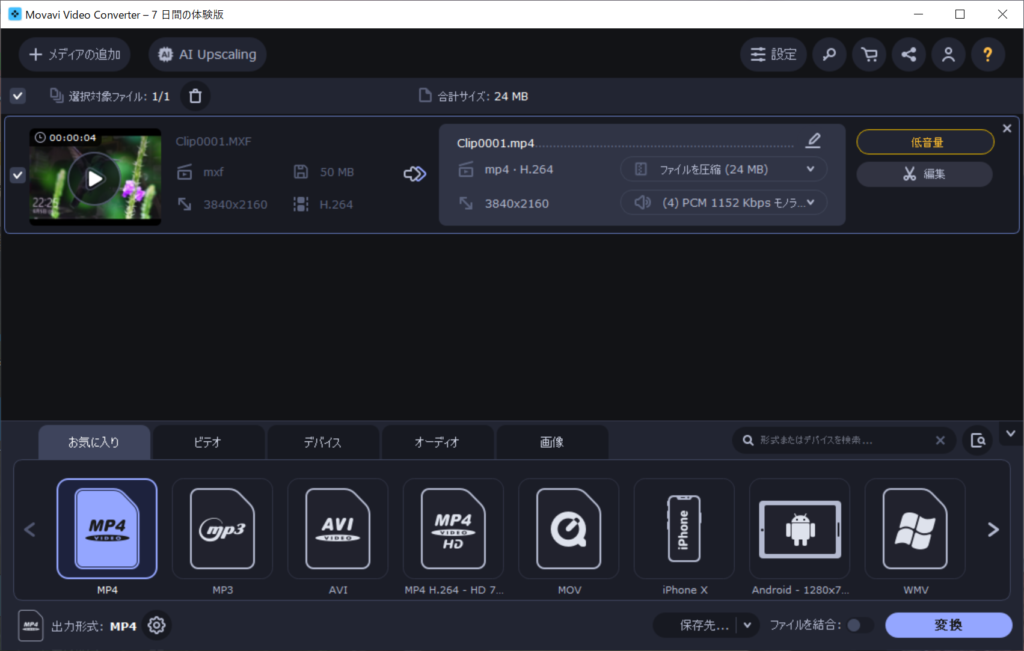Rename Clip0001.mp4 via the pencil icon
1024x651 pixels.
click(813, 140)
